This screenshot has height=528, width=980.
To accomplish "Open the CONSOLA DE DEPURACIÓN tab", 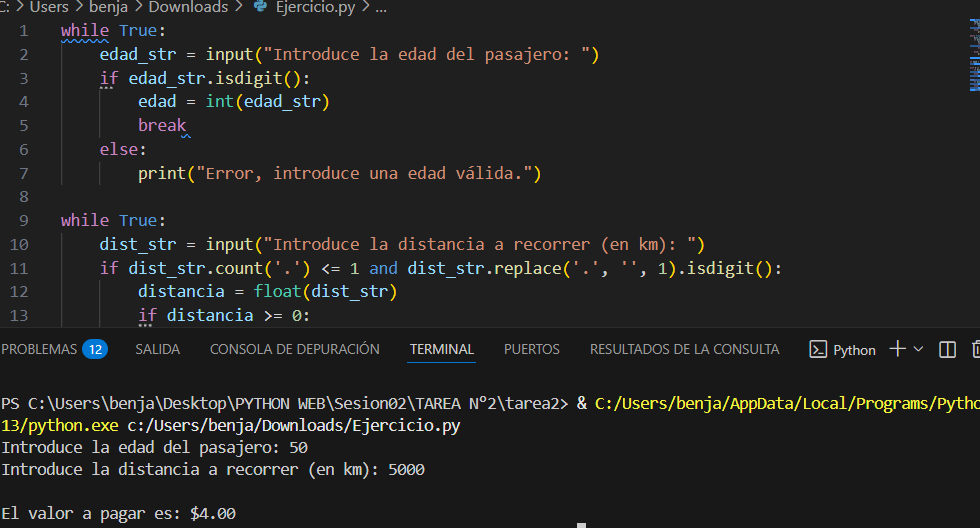I will coord(294,349).
